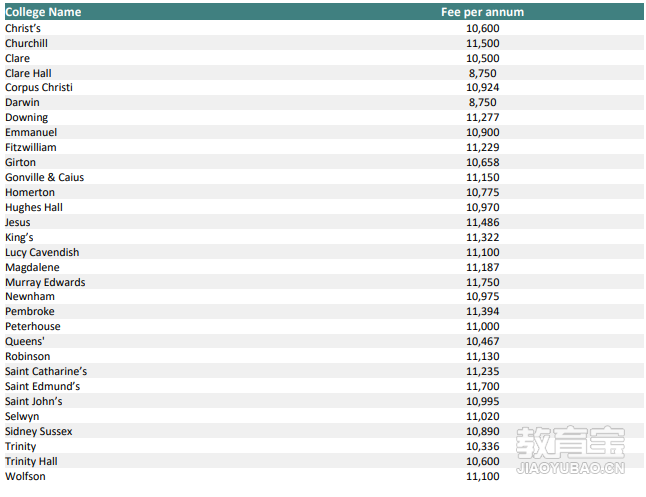The height and width of the screenshot is (497, 646).
Task: Select the Peterhouse college name
Action: [x=33, y=326]
